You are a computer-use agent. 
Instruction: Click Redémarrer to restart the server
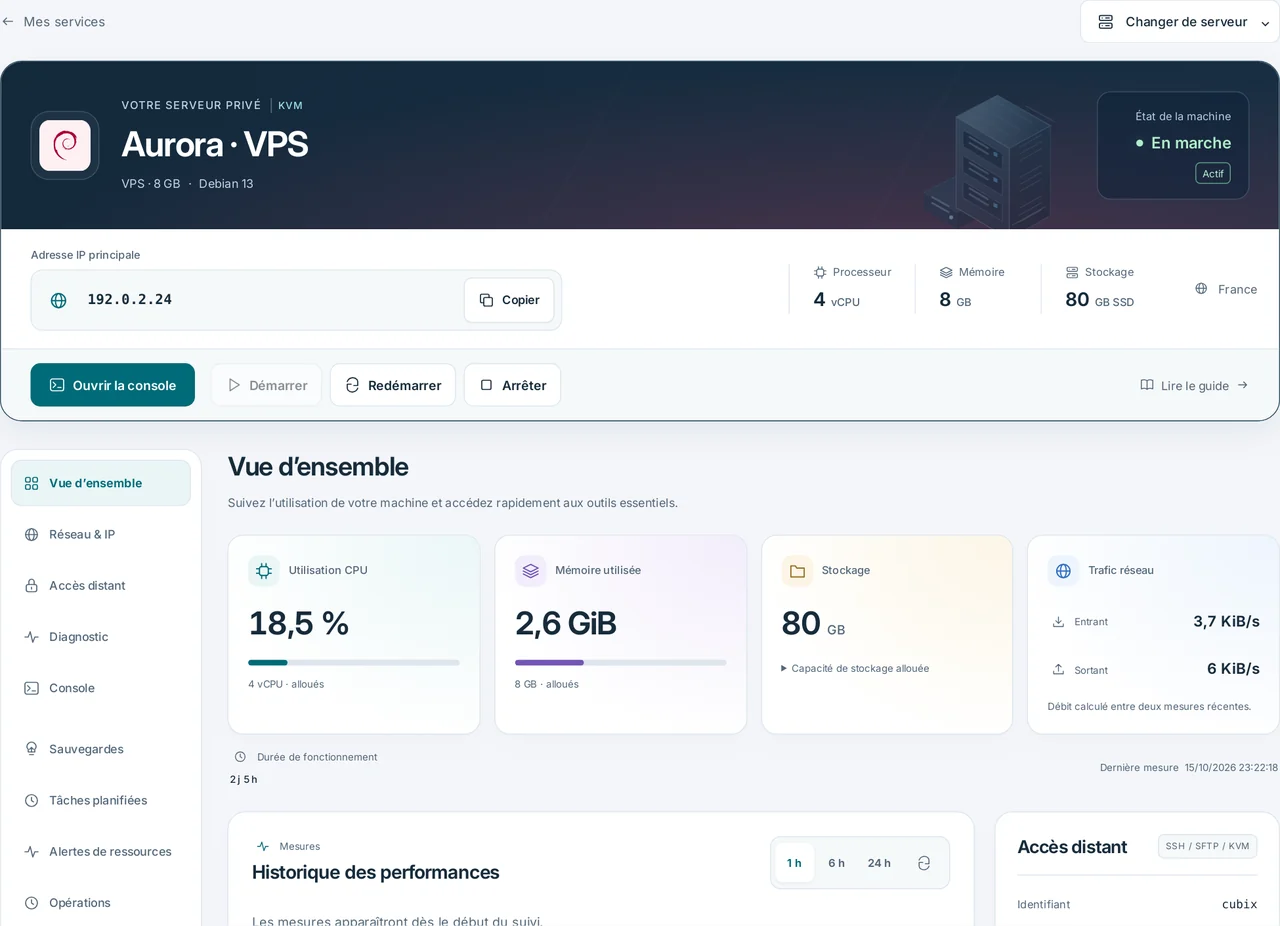point(393,385)
